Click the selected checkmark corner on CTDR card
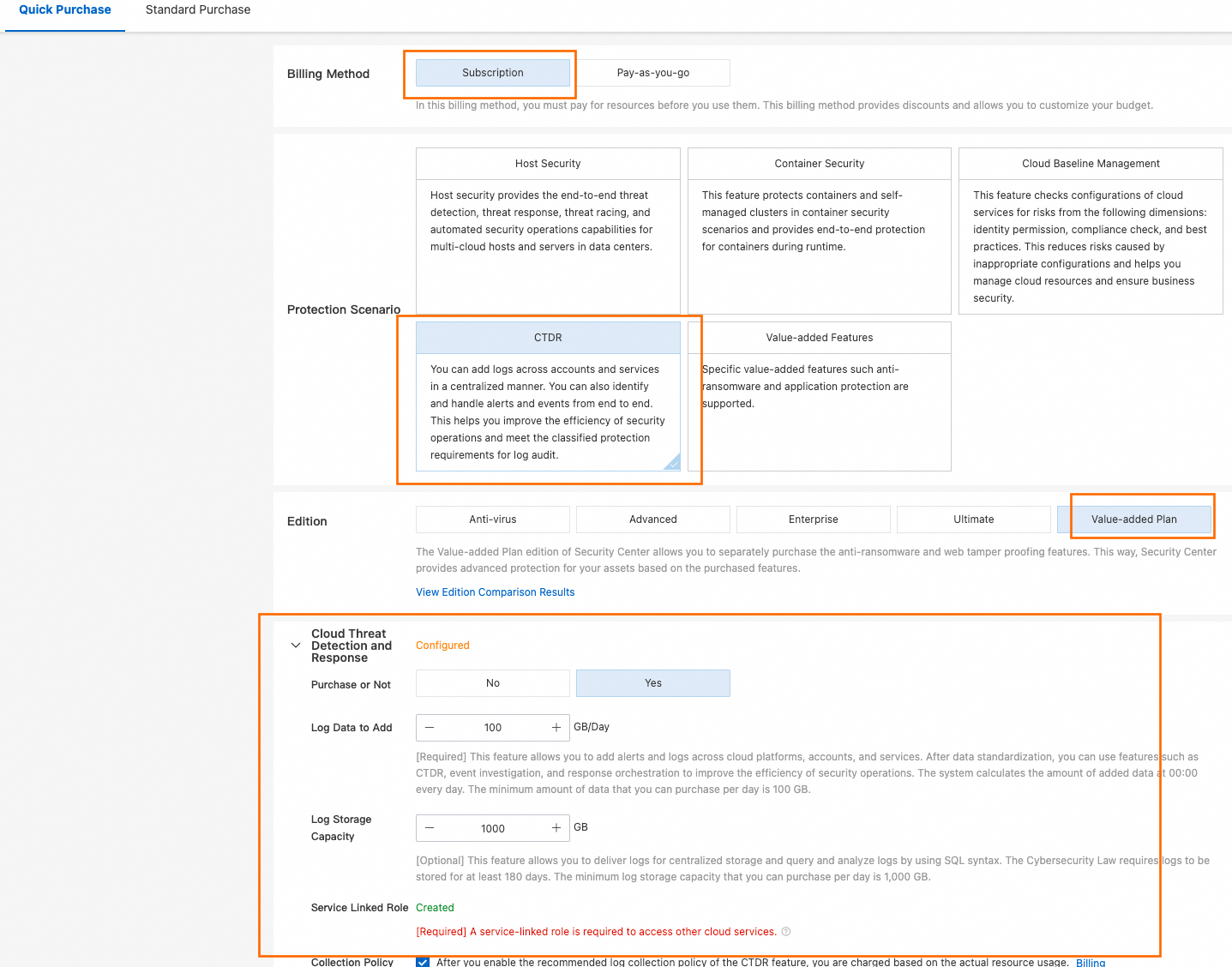 pyautogui.click(x=673, y=463)
